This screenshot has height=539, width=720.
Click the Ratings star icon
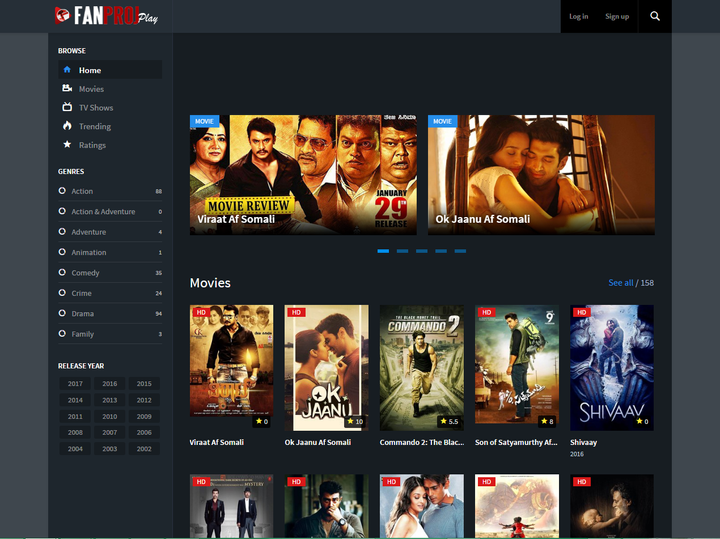pos(67,145)
